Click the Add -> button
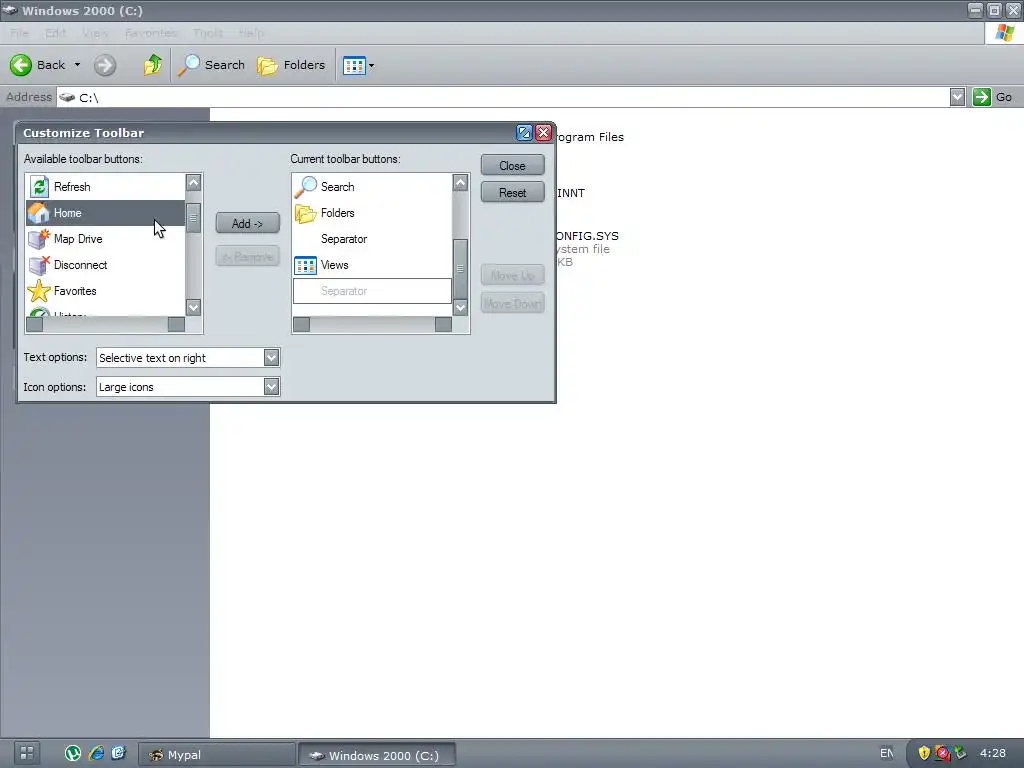This screenshot has width=1024, height=768. 248,223
